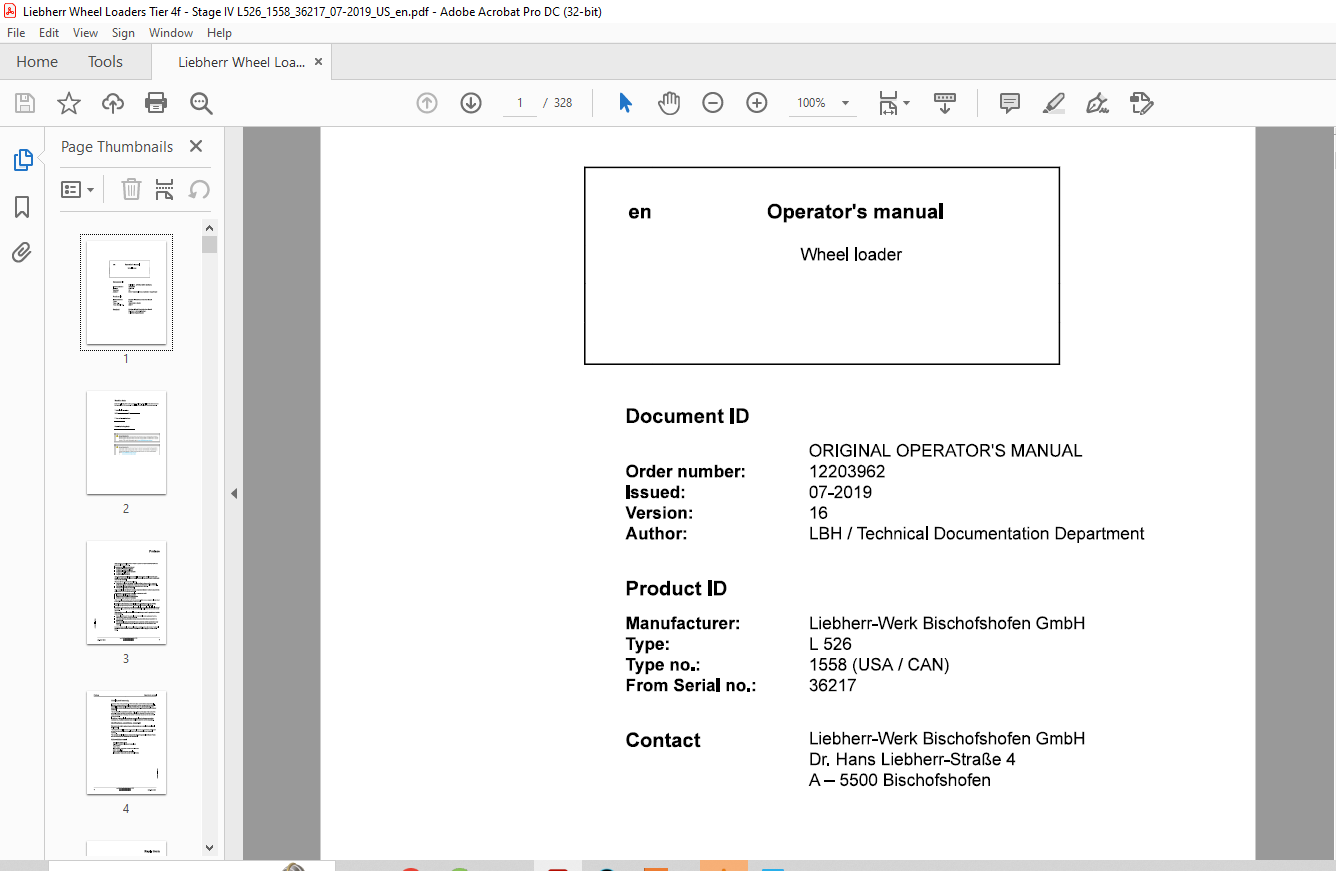1336x871 pixels.
Task: Open Page Thumbnails panel in sidebar
Action: click(22, 160)
